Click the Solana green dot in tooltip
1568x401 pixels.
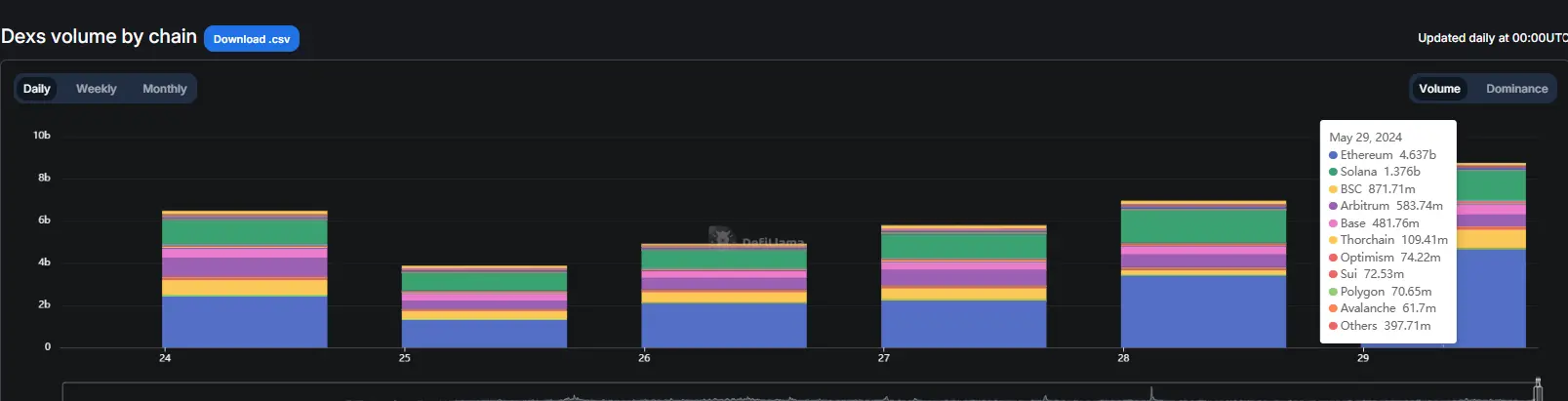[x=1333, y=172]
